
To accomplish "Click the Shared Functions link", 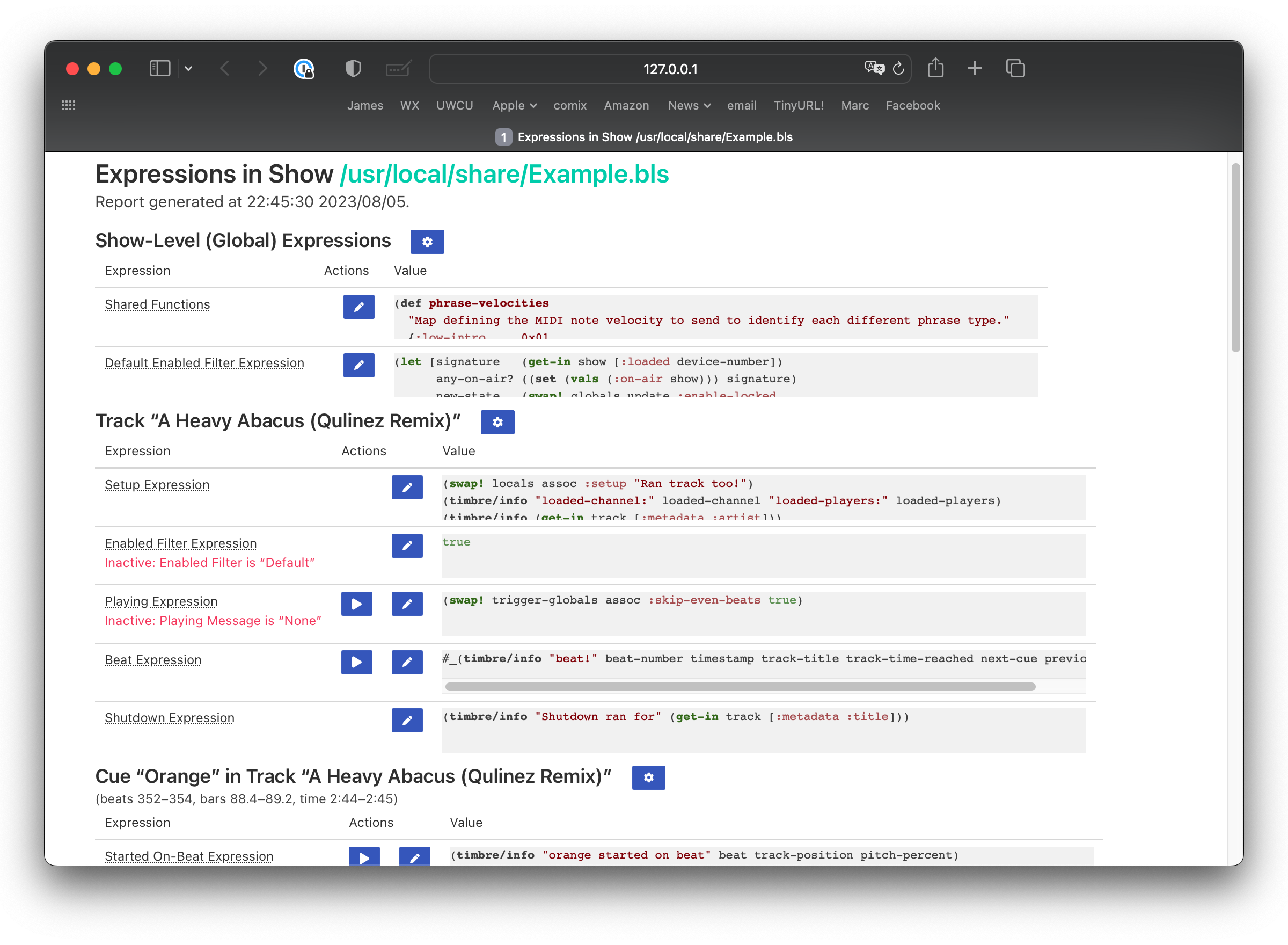I will coord(157,304).
